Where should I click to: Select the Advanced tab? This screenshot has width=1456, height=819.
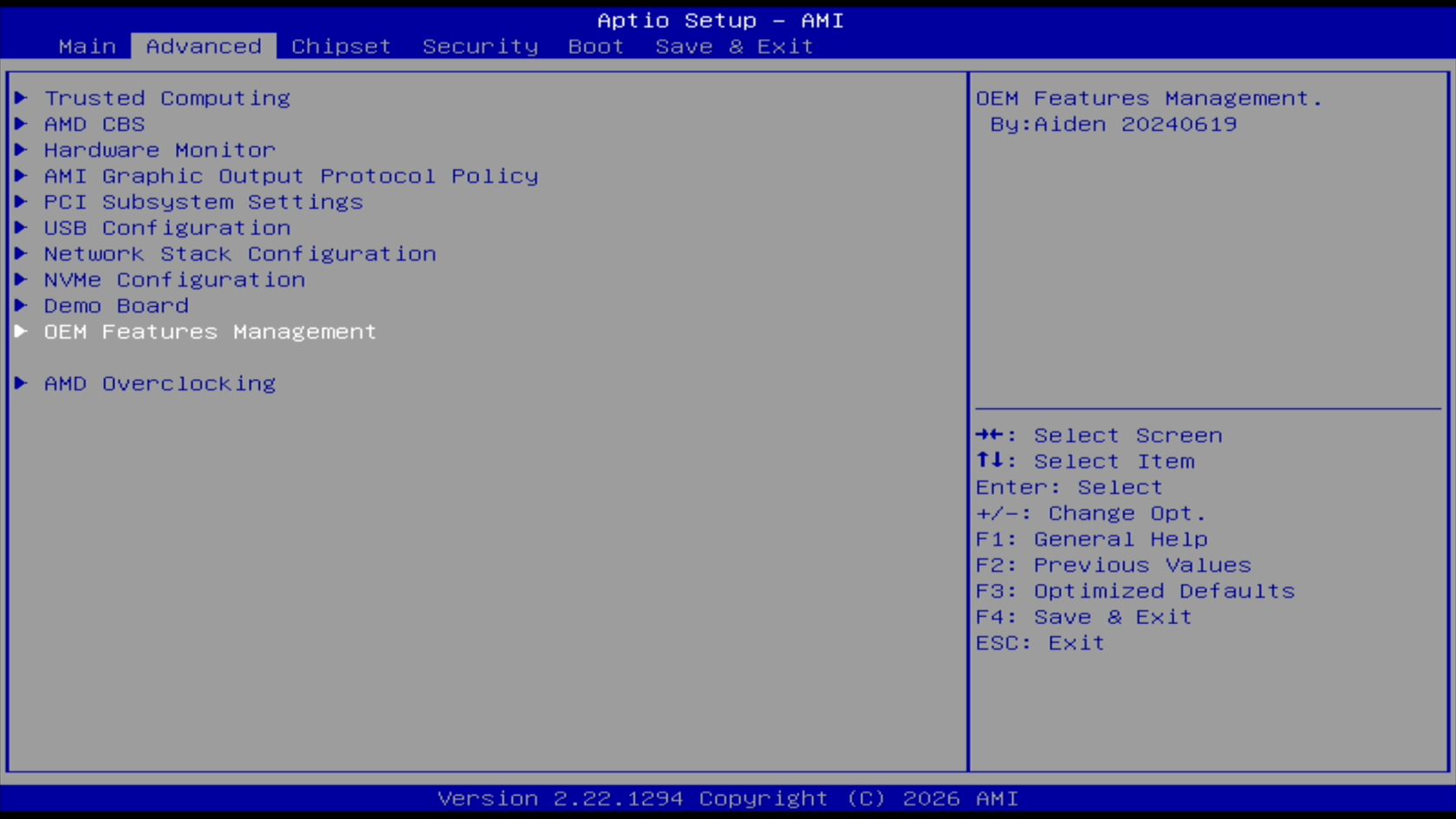click(204, 46)
